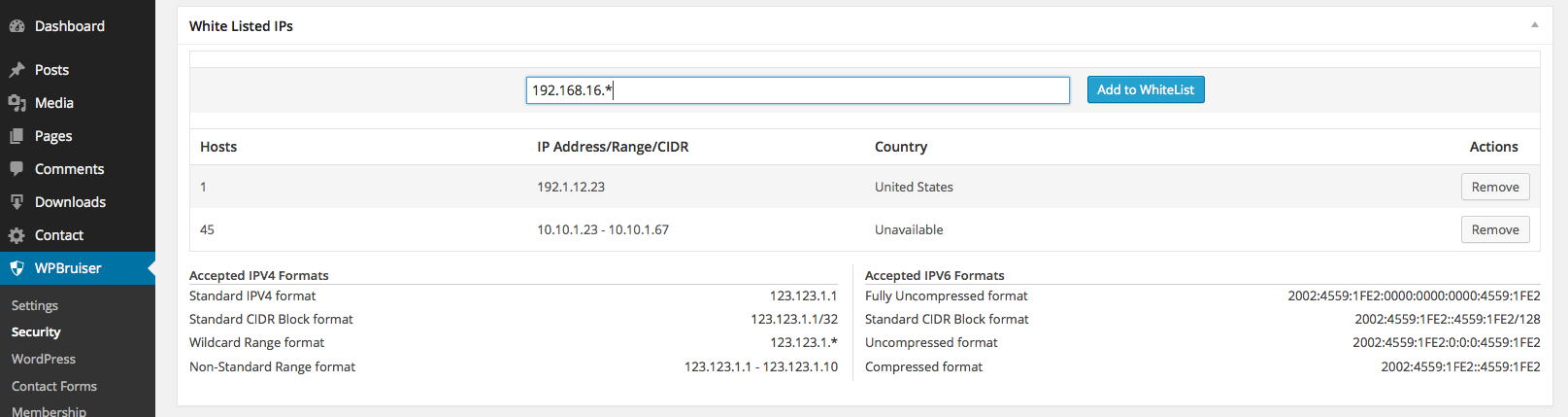Click the example 2002:4559:1FE2::4559:1FE2/128
The image size is (1568, 417).
pos(1448,319)
